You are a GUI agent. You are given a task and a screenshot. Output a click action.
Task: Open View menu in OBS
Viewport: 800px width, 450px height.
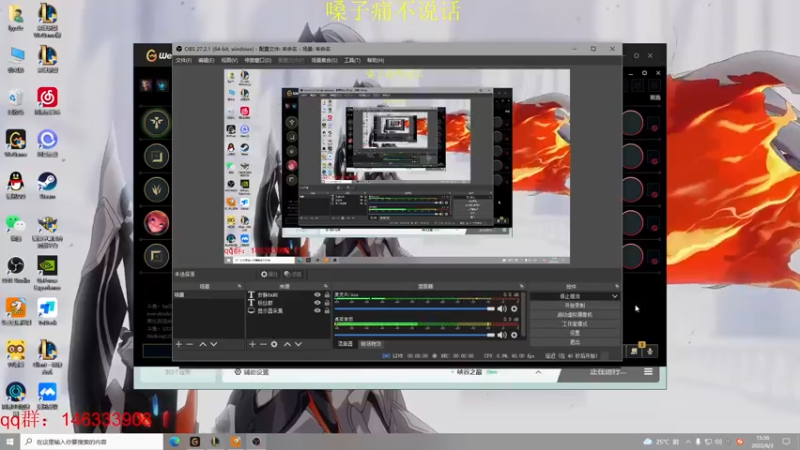tap(229, 60)
